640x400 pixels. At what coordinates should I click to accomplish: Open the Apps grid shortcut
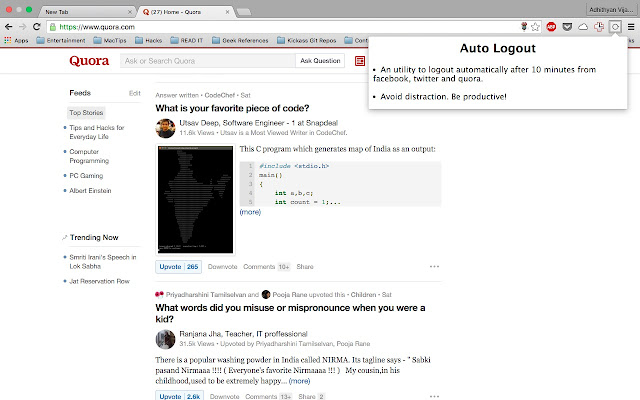click(16, 40)
